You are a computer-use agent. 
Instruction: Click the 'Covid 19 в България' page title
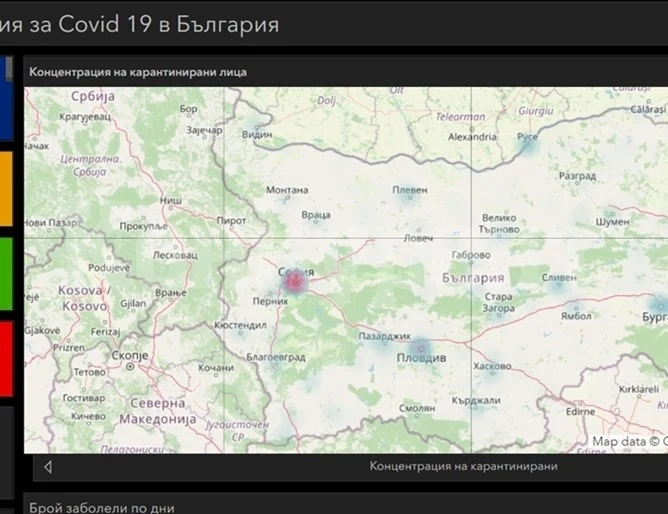tap(169, 23)
